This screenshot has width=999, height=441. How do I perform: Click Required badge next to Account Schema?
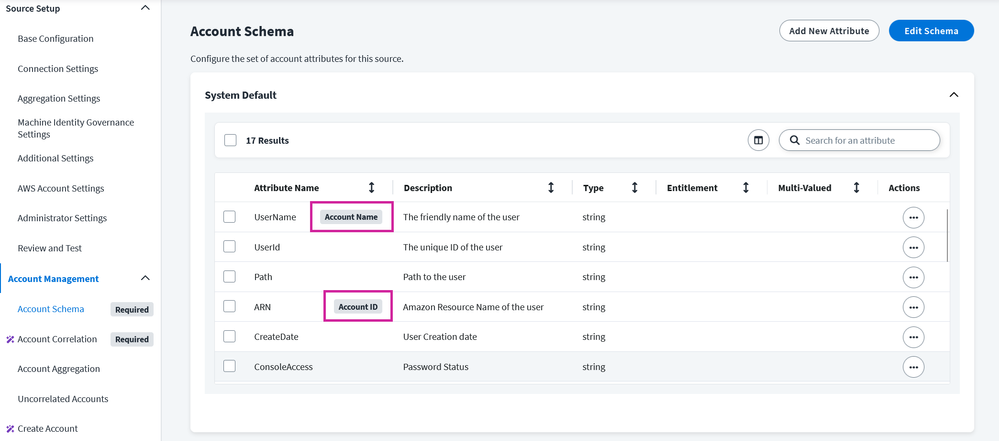[132, 310]
